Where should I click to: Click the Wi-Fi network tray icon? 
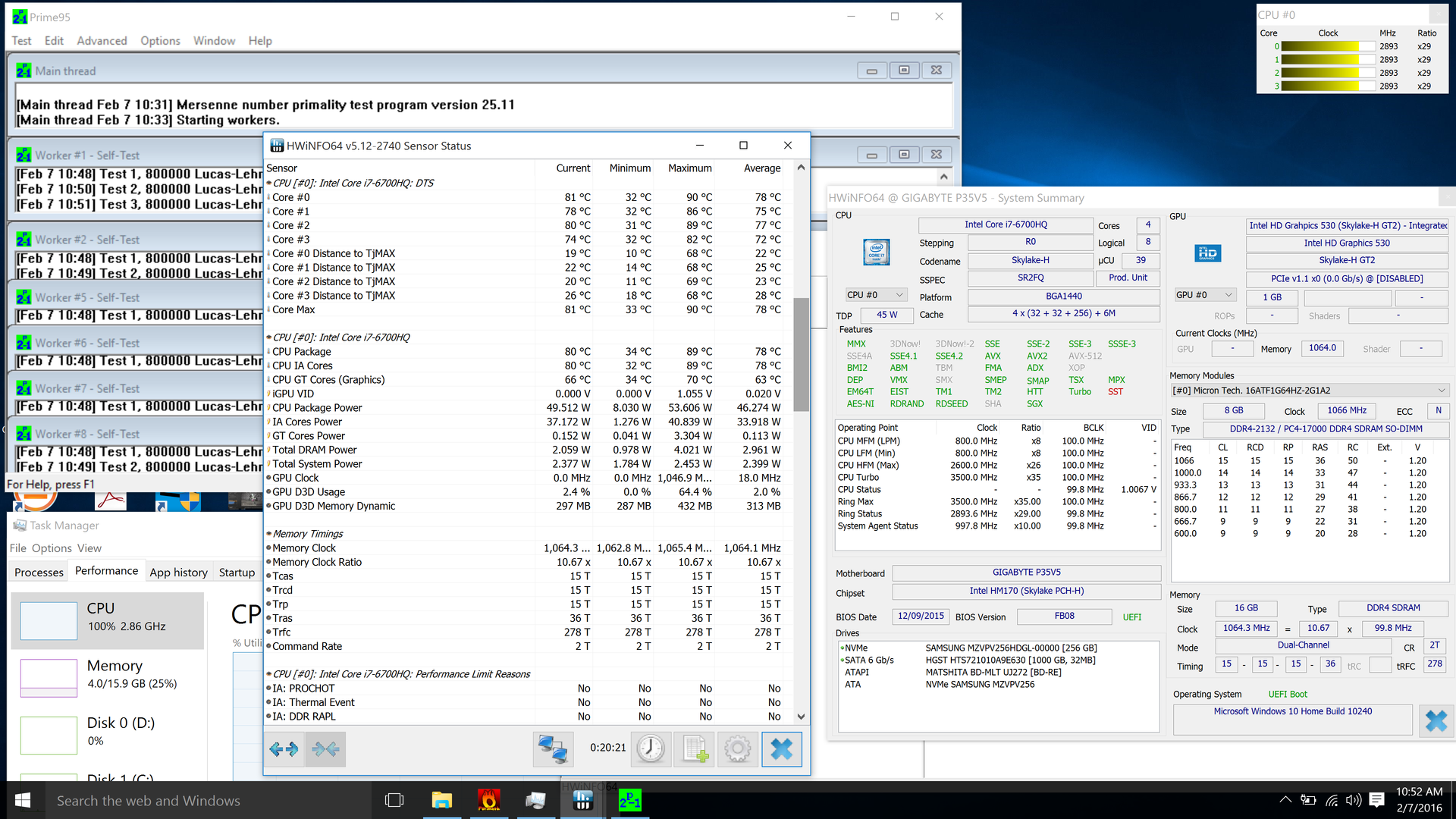[x=1331, y=800]
